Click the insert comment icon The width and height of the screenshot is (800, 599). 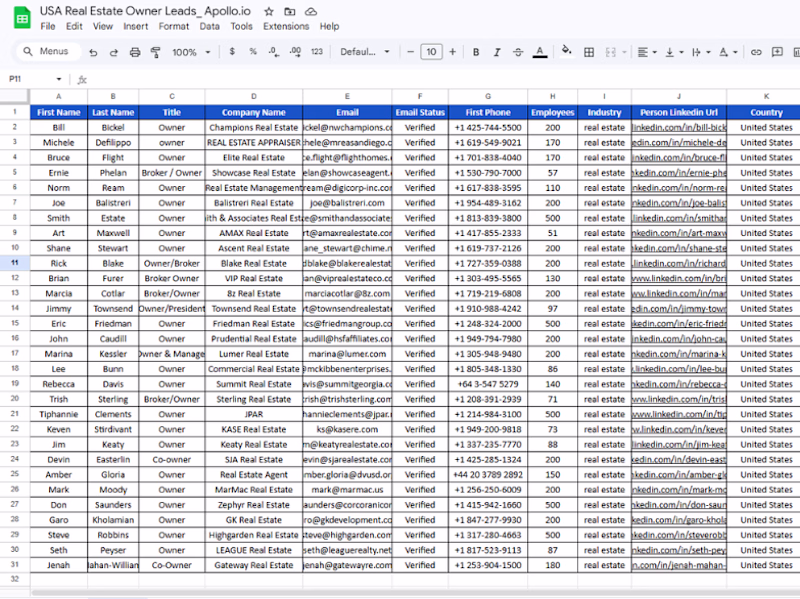pyautogui.click(x=777, y=52)
